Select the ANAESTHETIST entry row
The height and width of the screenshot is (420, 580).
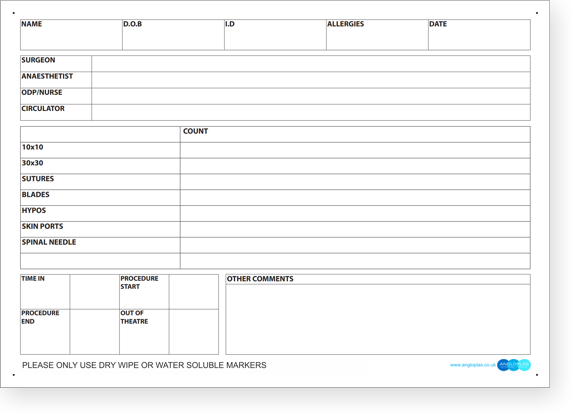[x=311, y=80]
